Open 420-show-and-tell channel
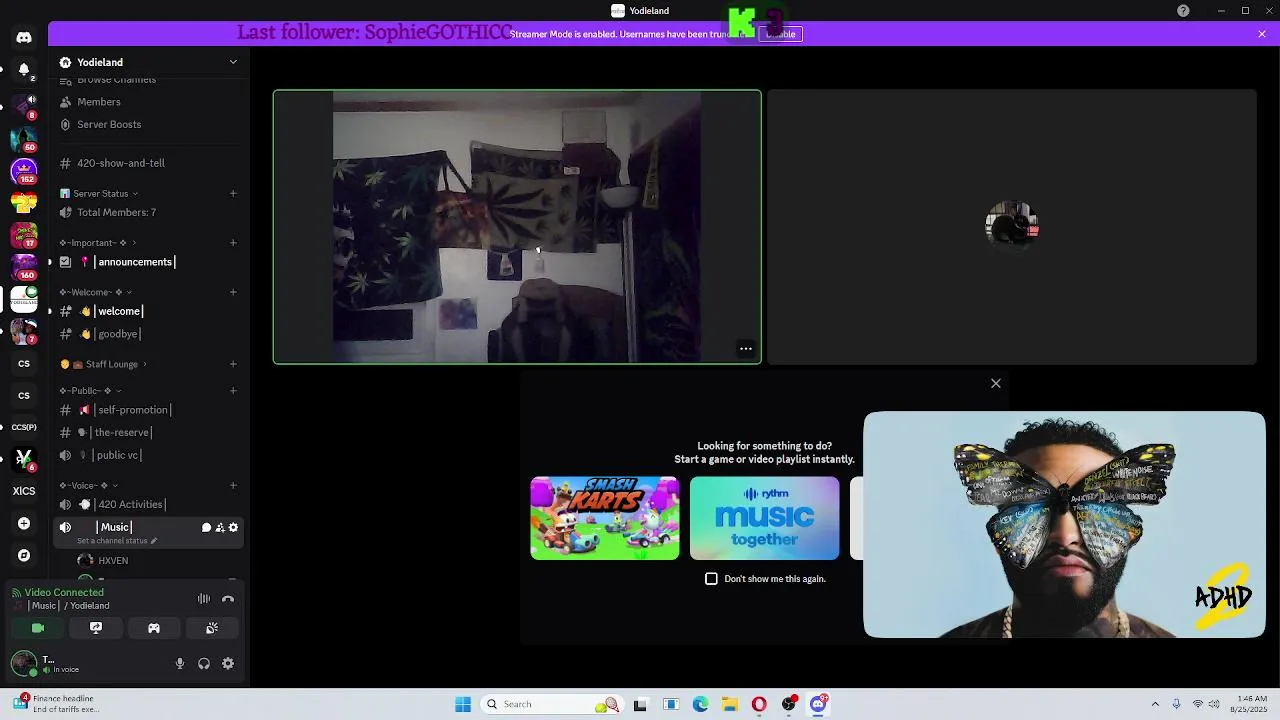Screen dimensions: 1280x720 pyautogui.click(x=148, y=163)
